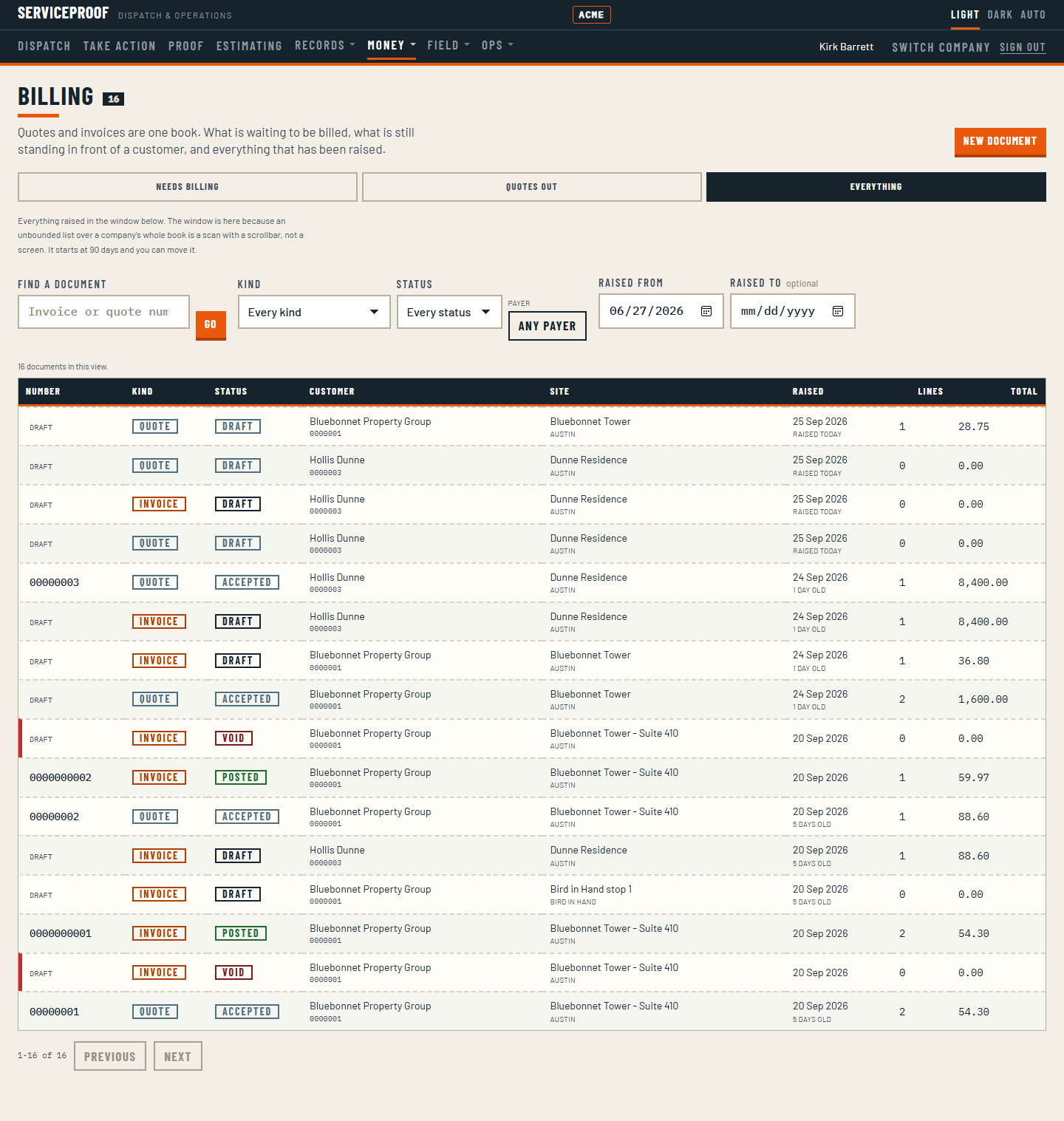Expand the Records menu
1064x1121 pixels.
coord(325,45)
